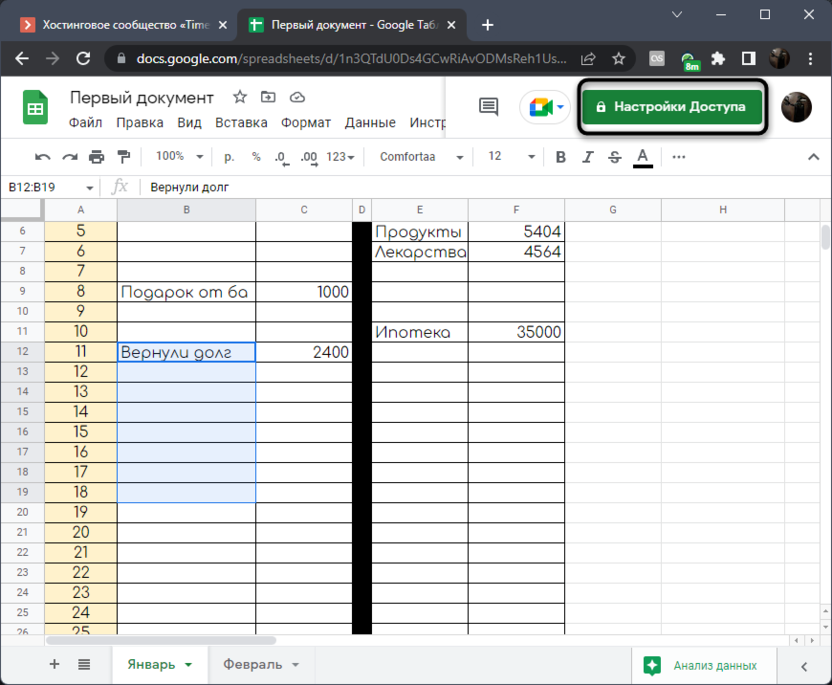Open the all sheets list icon

[84, 665]
